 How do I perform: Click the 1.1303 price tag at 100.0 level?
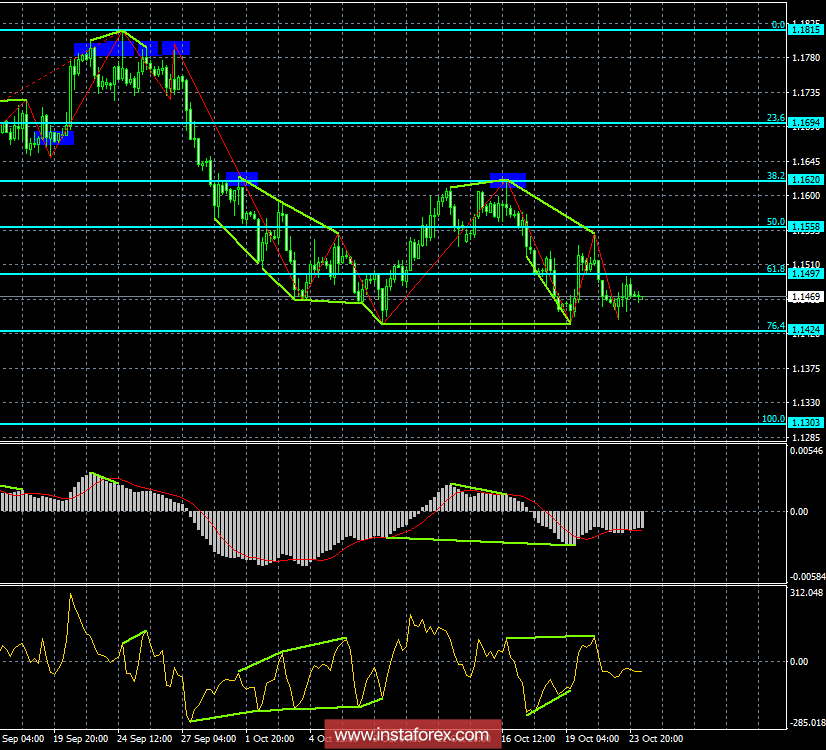pos(805,424)
